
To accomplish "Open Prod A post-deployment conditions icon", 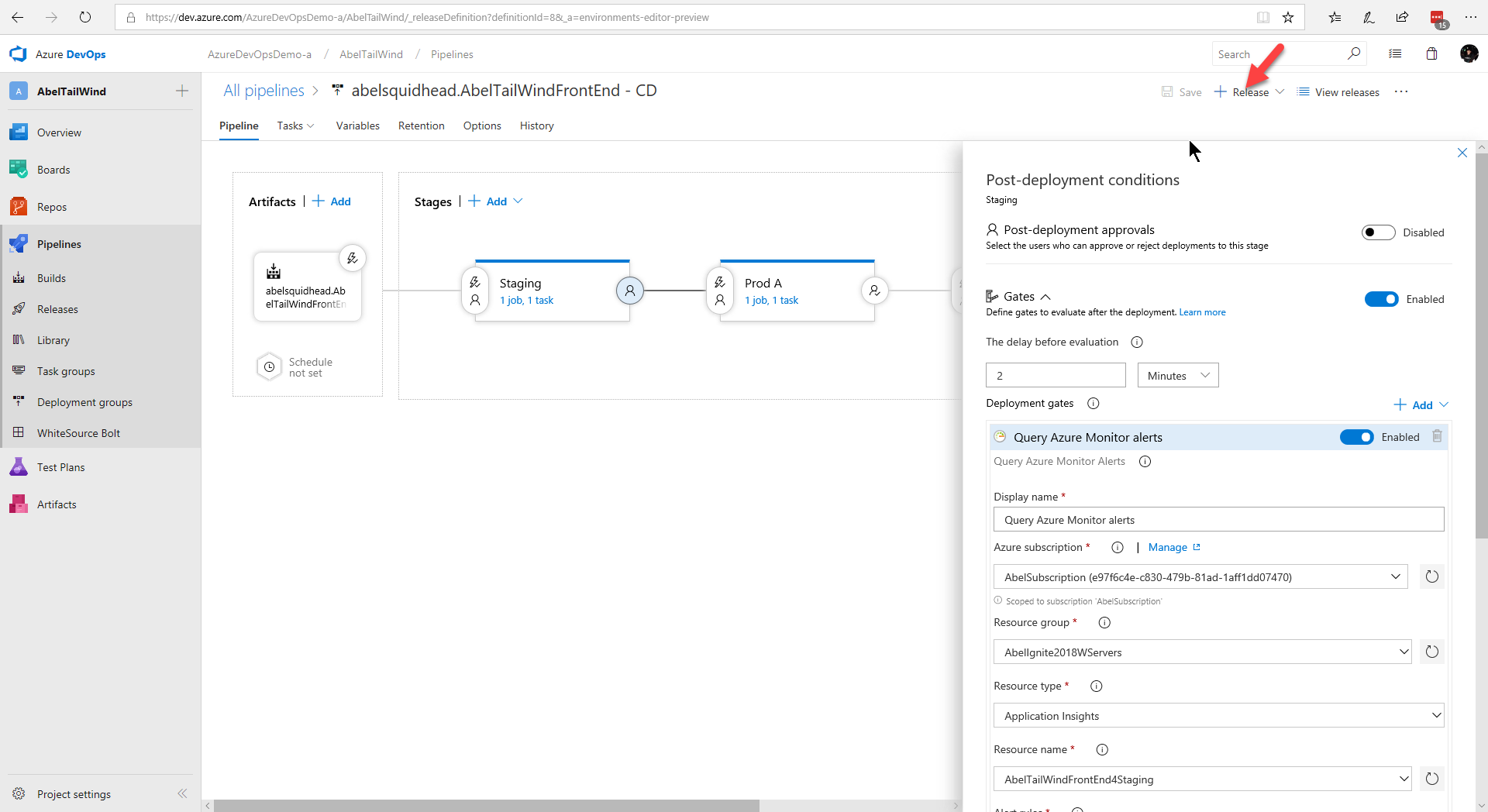I will click(874, 291).
